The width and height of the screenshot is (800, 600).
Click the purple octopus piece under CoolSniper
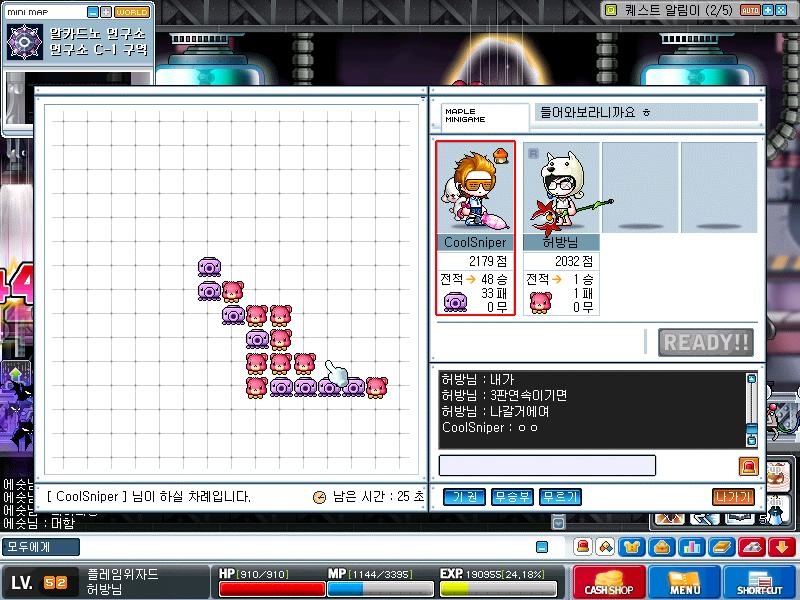(x=455, y=302)
